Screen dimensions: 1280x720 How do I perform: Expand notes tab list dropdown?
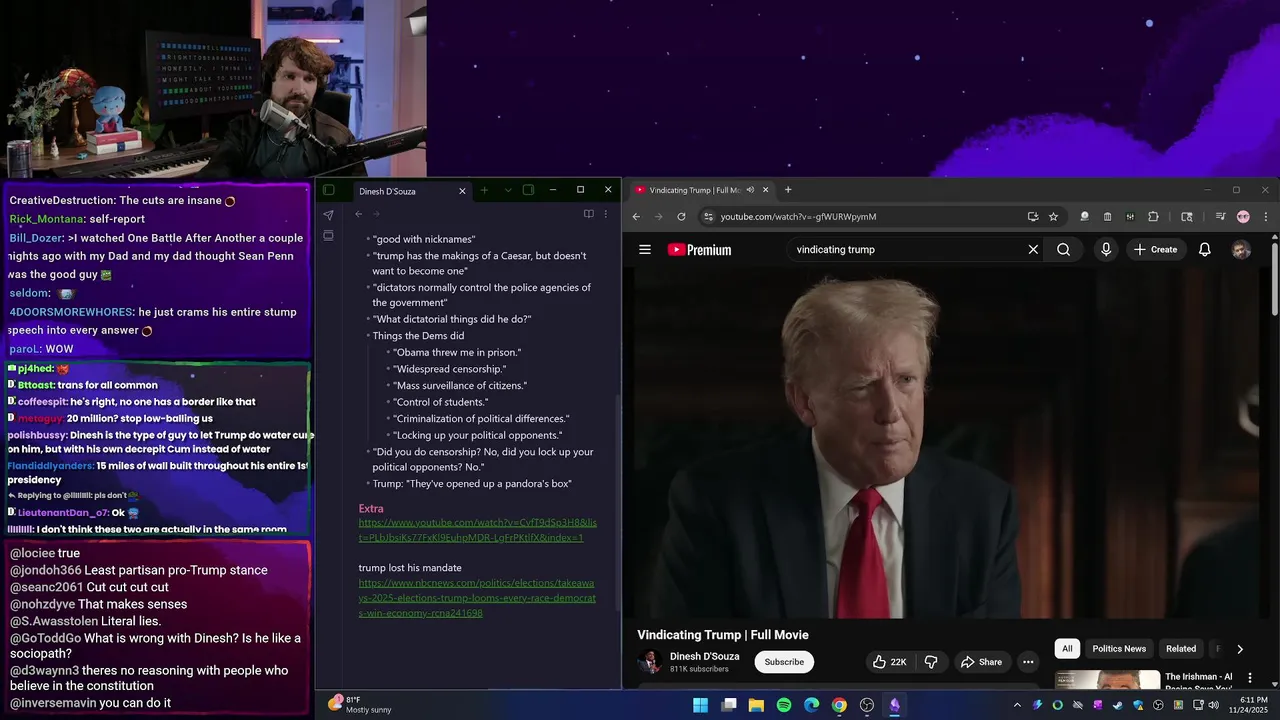point(507,190)
